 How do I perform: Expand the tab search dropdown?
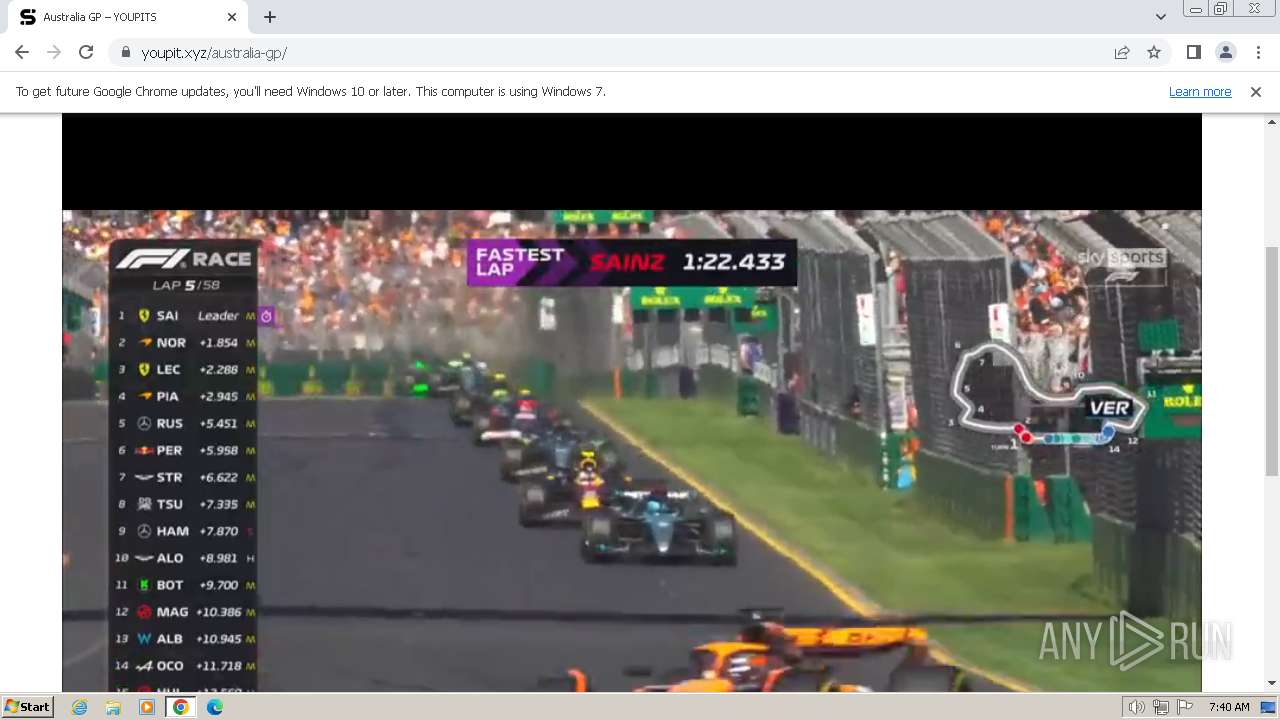tap(1160, 17)
